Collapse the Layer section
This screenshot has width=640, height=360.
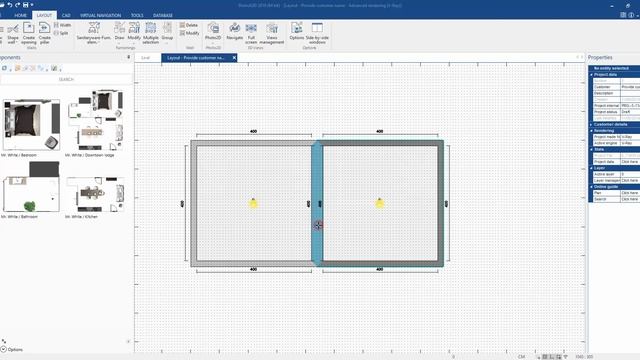(591, 168)
